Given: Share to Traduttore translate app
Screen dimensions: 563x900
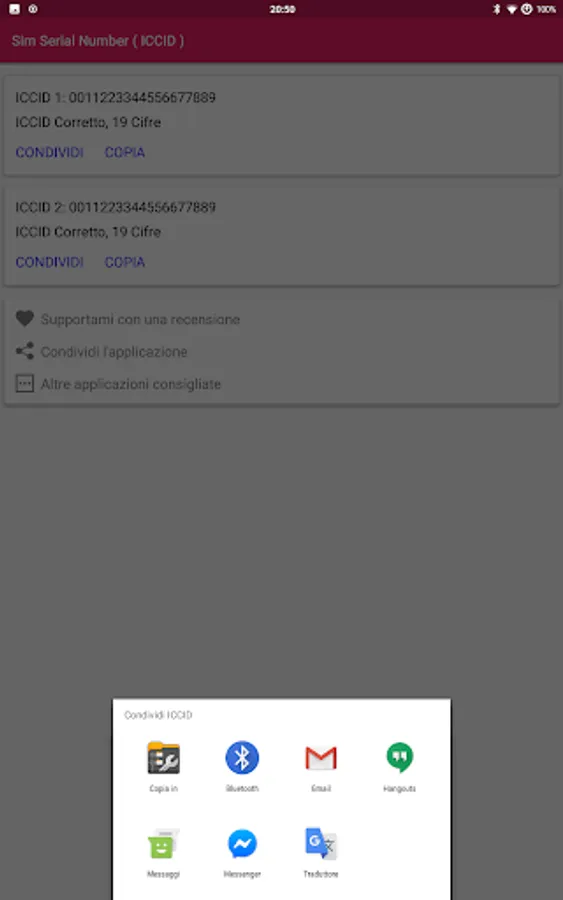Looking at the screenshot, I should 320,843.
